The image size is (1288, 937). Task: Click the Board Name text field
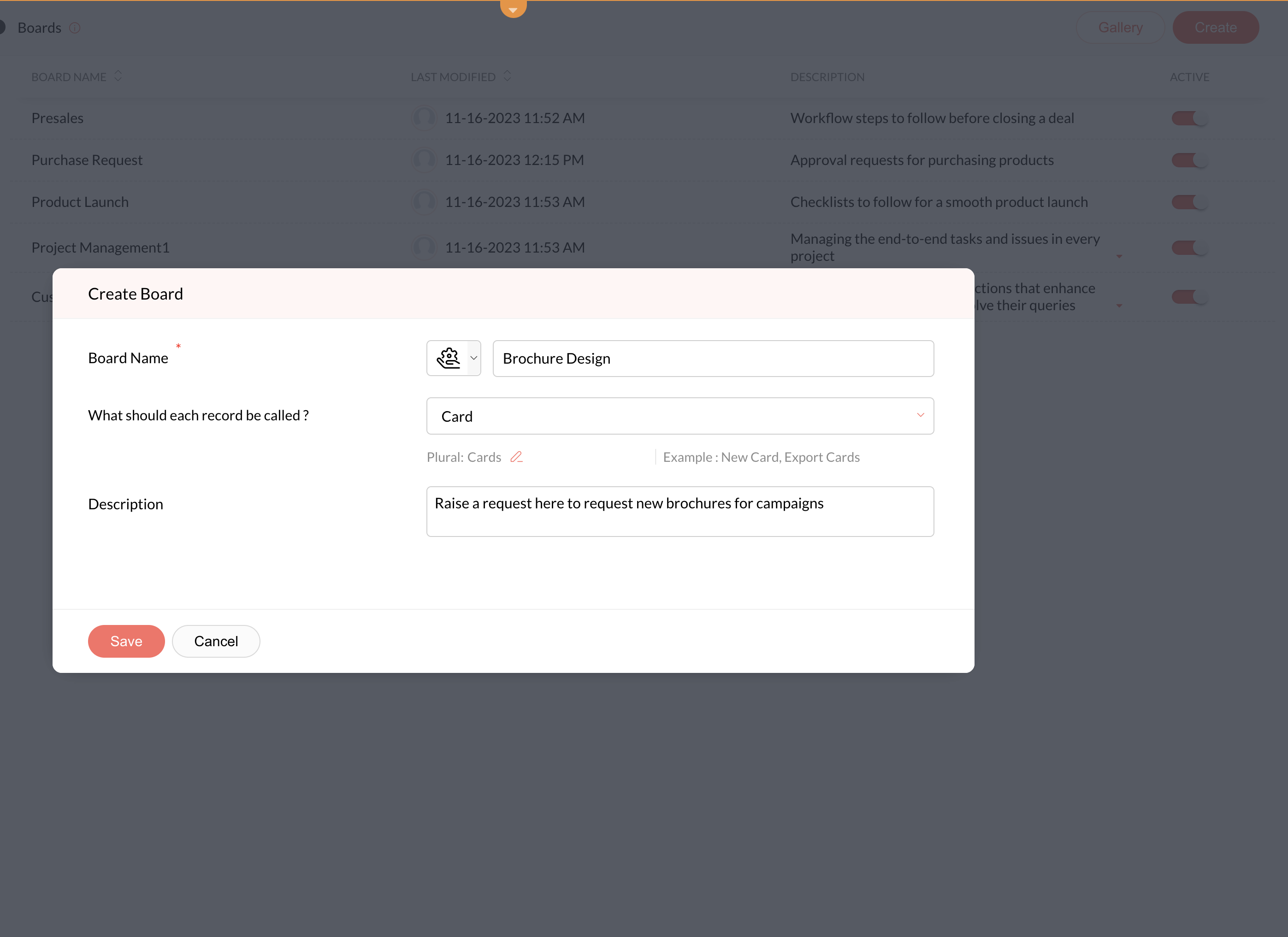click(713, 358)
